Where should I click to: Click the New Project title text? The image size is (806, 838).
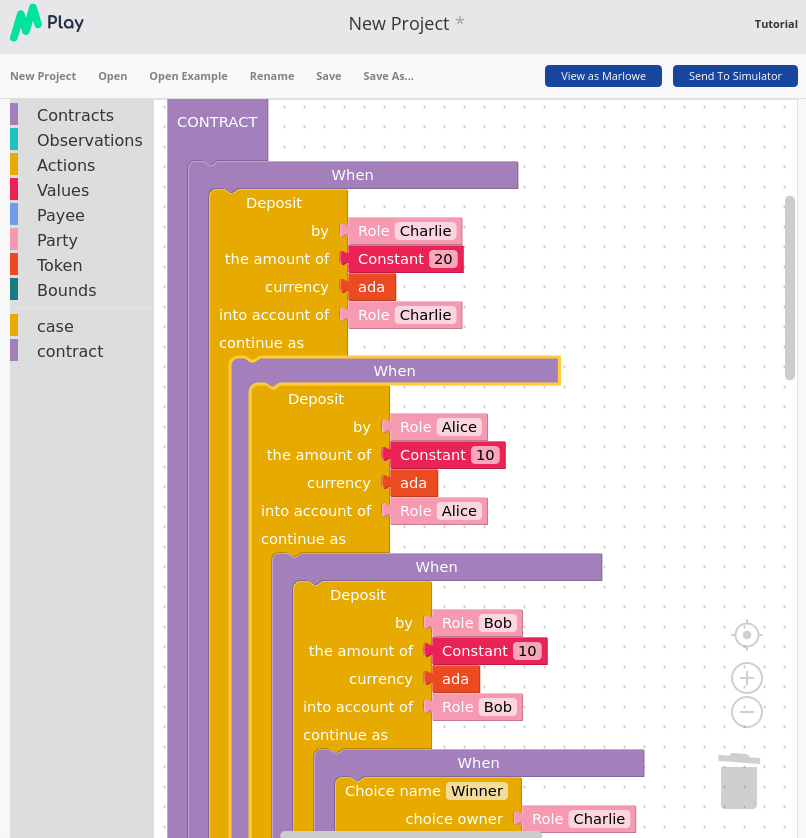tap(399, 24)
